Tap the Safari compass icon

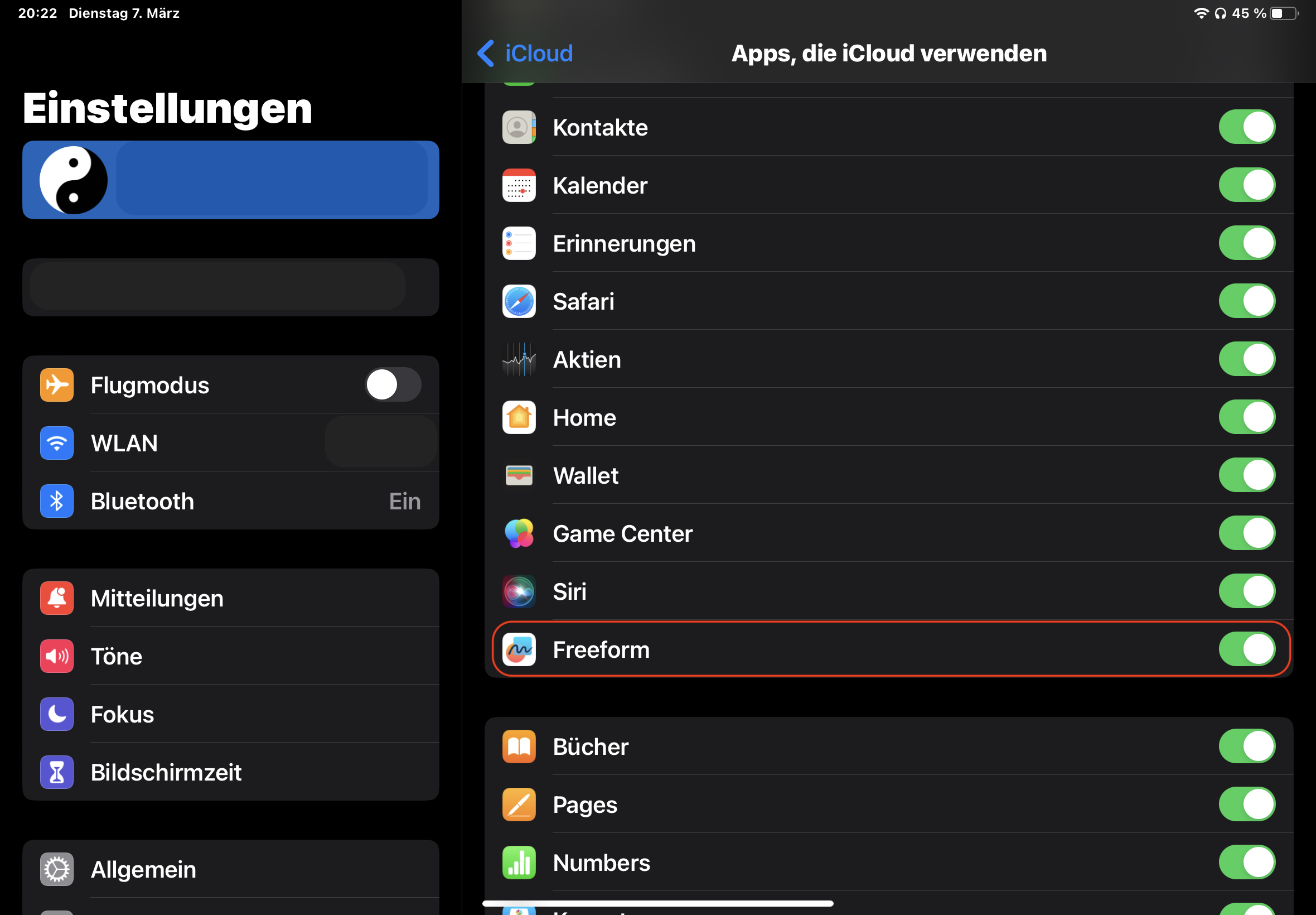click(x=519, y=301)
